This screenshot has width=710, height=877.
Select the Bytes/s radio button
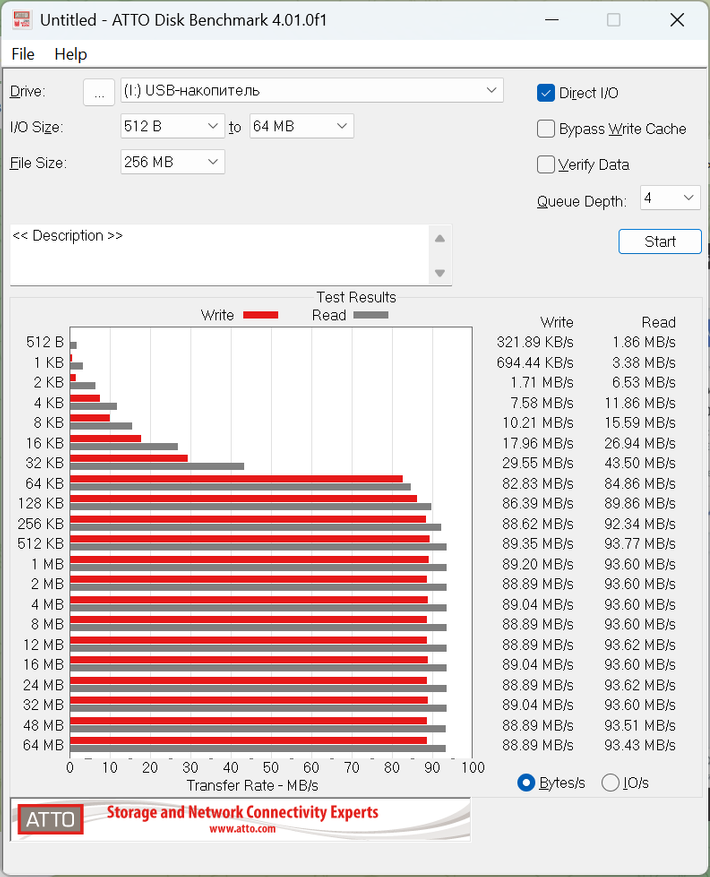pyautogui.click(x=526, y=782)
